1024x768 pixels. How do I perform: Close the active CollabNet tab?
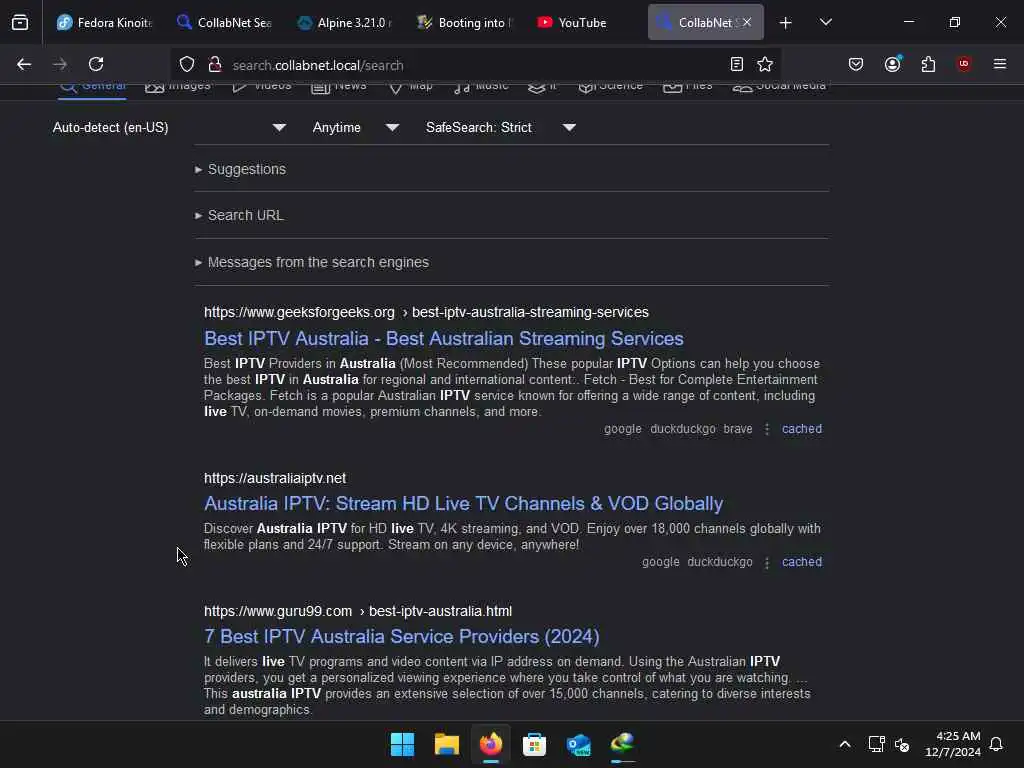[746, 22]
